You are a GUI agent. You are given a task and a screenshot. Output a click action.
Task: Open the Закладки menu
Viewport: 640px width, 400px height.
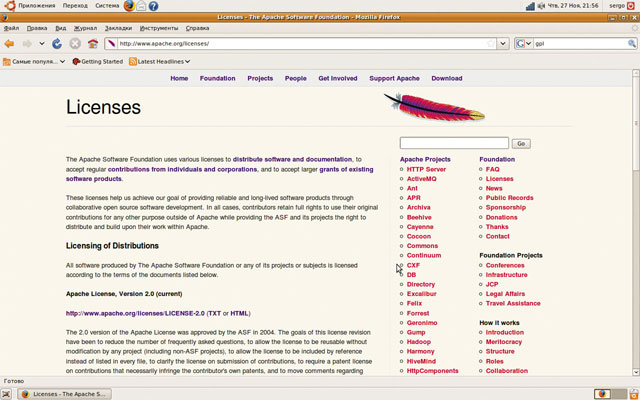118,28
